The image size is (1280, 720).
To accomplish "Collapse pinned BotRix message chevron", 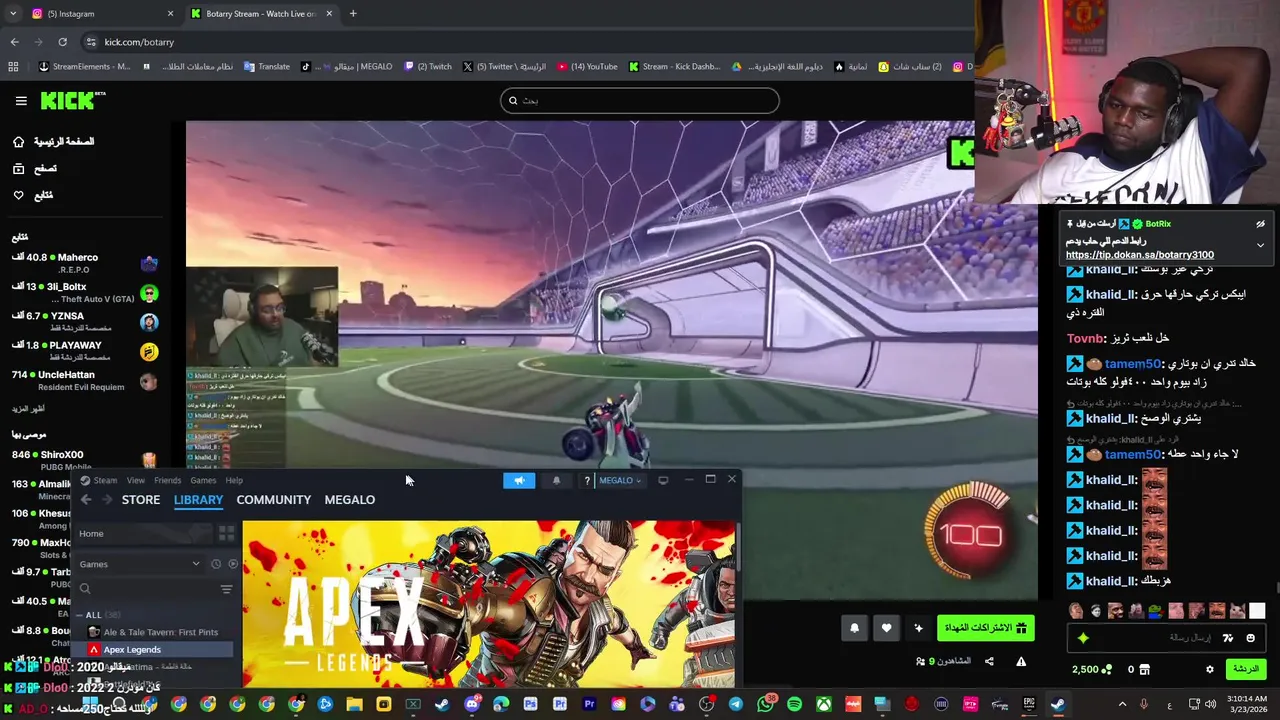I will [1260, 245].
